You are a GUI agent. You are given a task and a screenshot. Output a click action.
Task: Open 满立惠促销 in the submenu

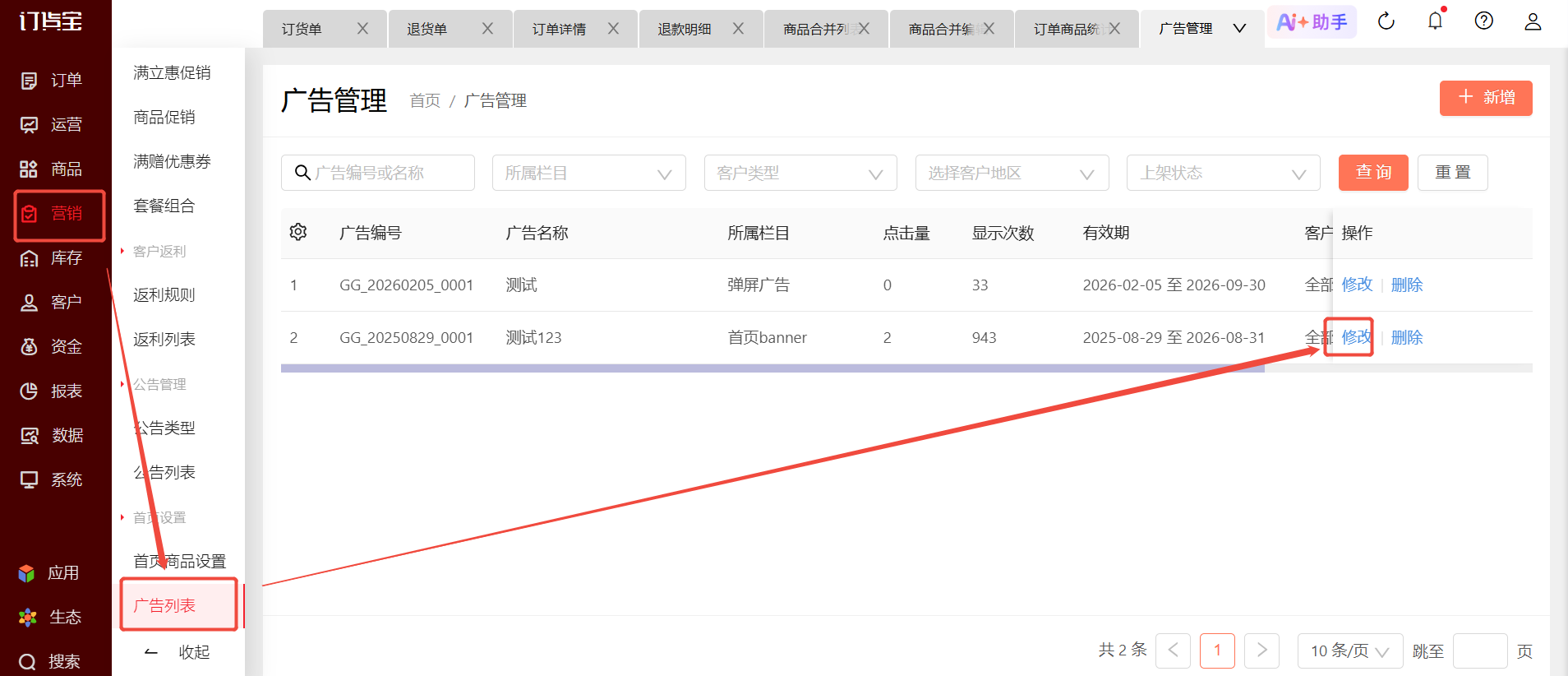[172, 72]
